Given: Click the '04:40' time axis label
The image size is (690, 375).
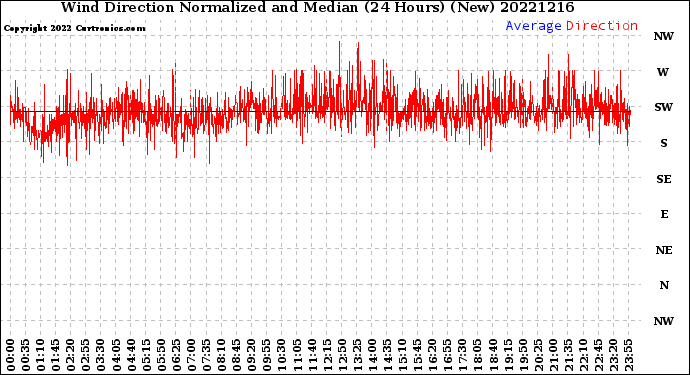Looking at the screenshot, I should click(131, 355).
